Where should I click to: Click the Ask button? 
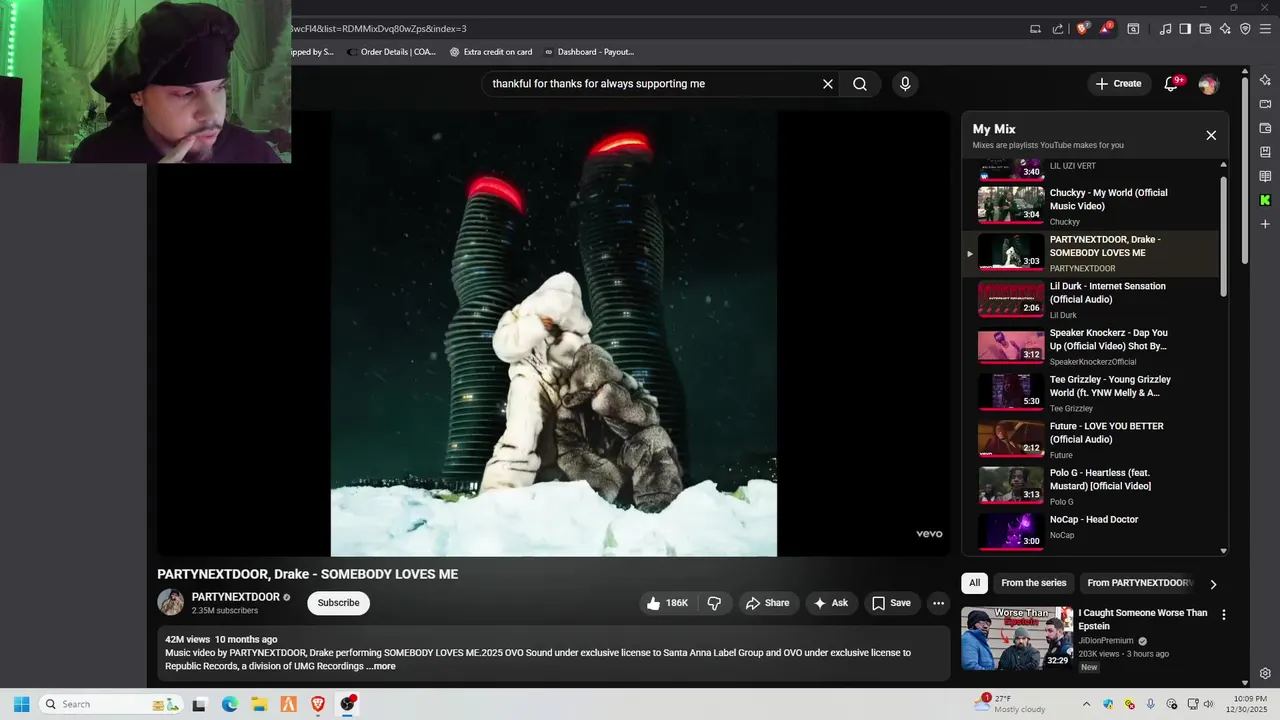coord(831,603)
